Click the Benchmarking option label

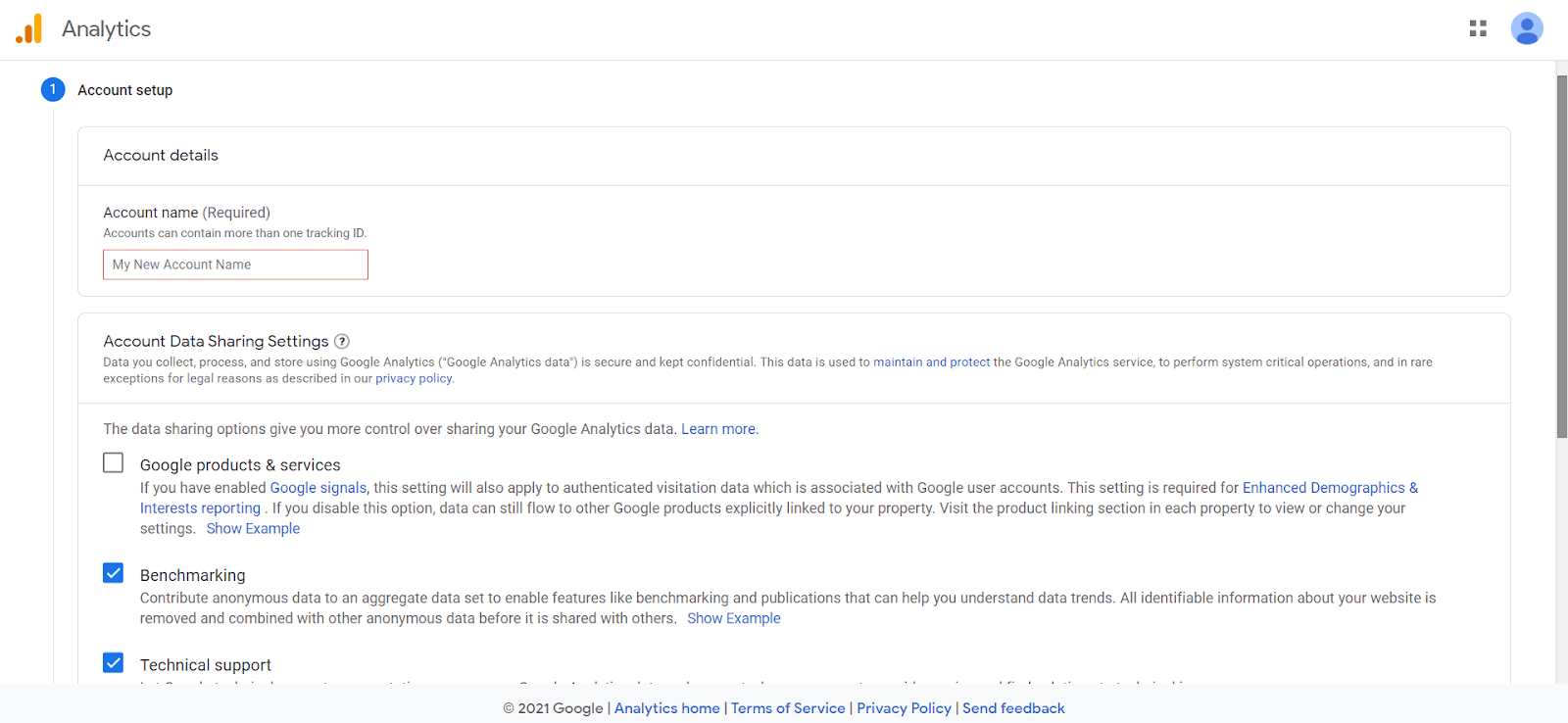coord(192,575)
